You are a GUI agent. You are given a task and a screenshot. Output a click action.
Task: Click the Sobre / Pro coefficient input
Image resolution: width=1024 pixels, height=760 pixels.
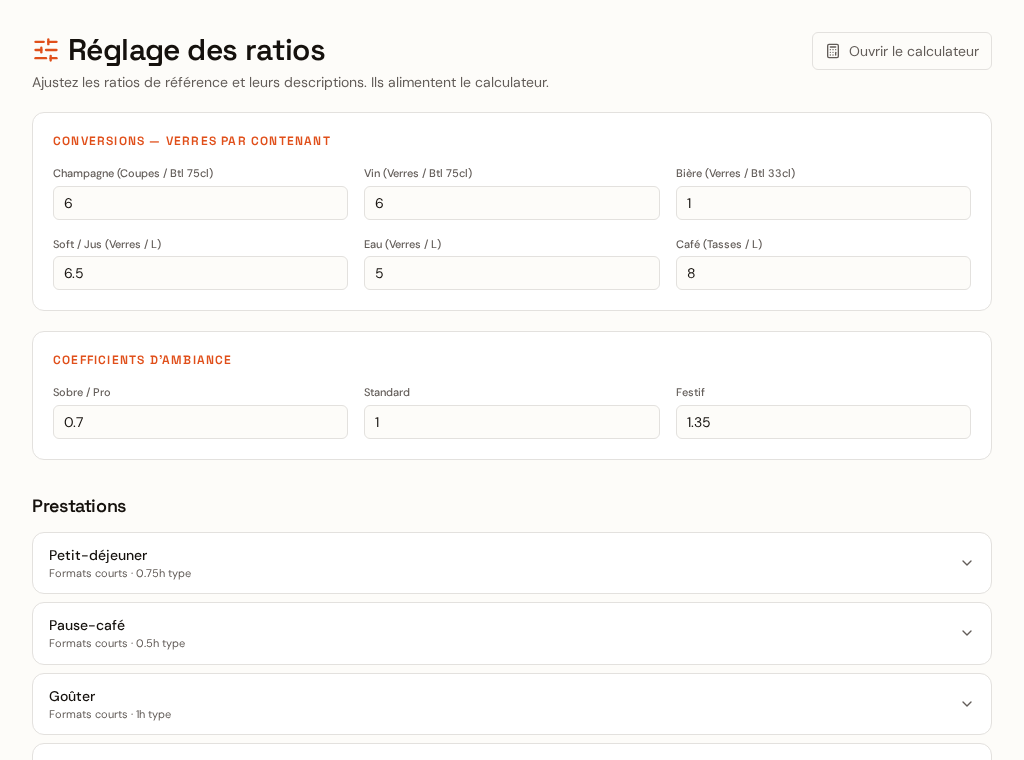pyautogui.click(x=200, y=422)
